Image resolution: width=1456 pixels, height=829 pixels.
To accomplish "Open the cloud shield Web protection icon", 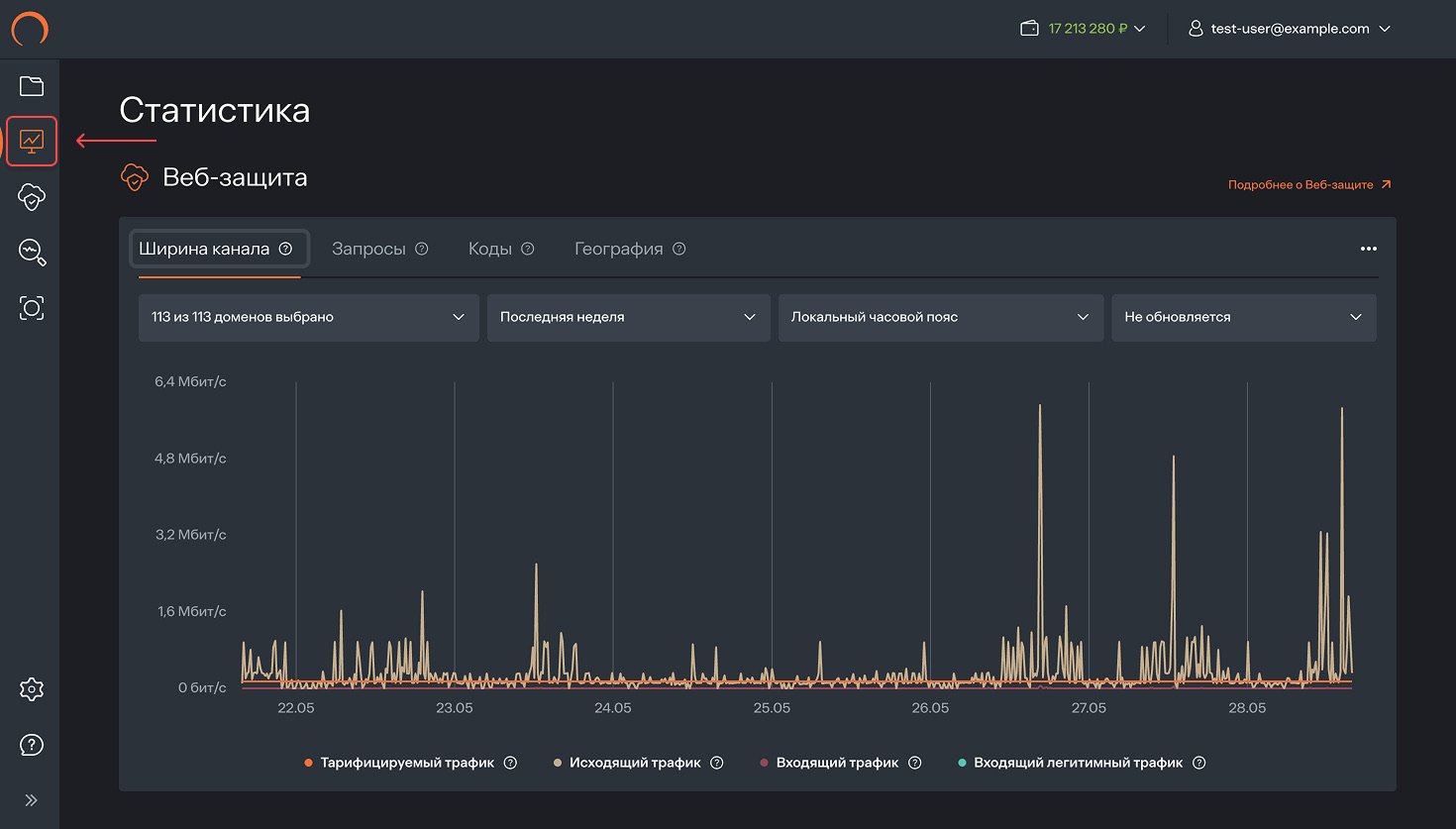I will pos(32,197).
